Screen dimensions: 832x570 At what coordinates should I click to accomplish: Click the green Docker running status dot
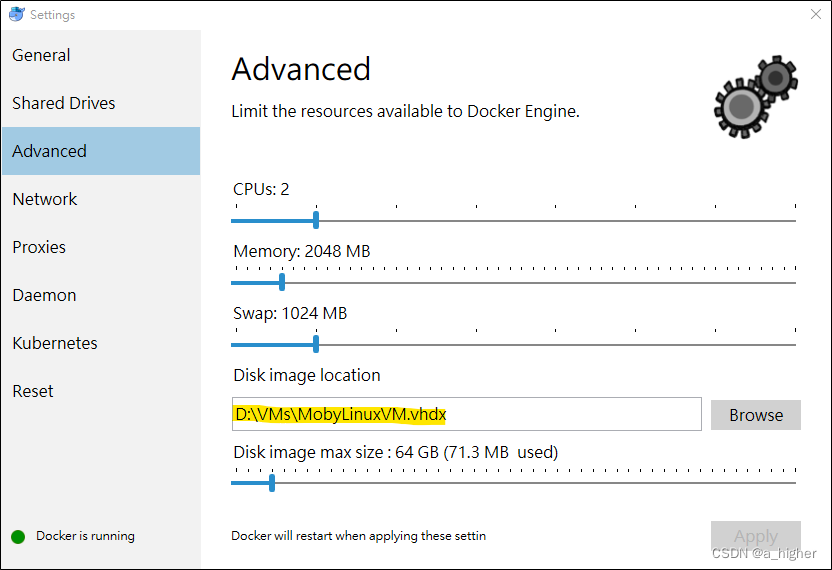pos(18,536)
